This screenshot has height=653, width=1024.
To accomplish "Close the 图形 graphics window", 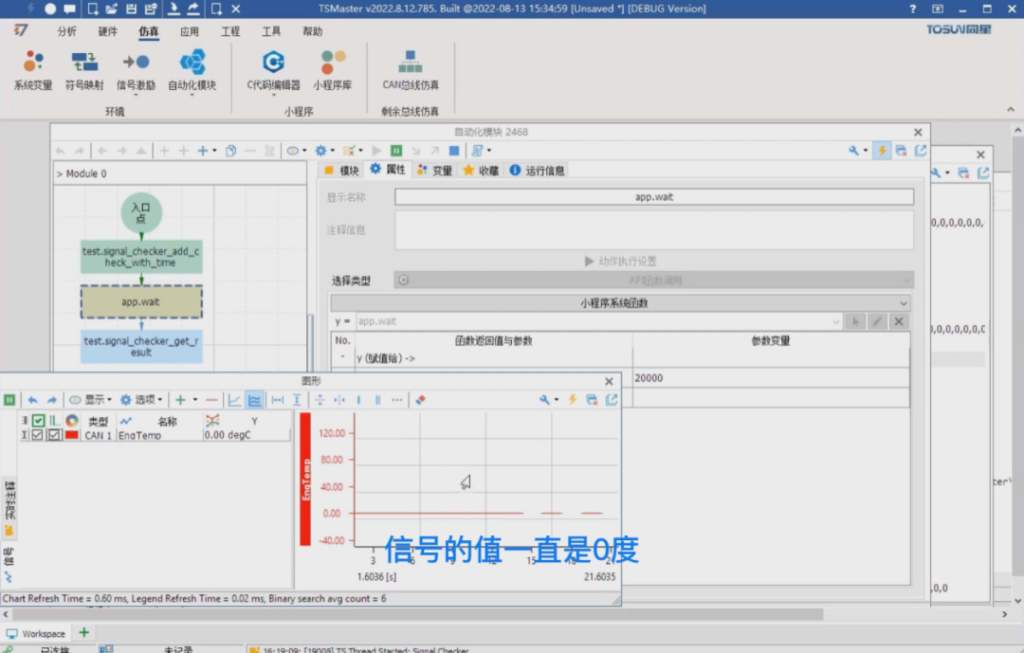I will click(609, 381).
